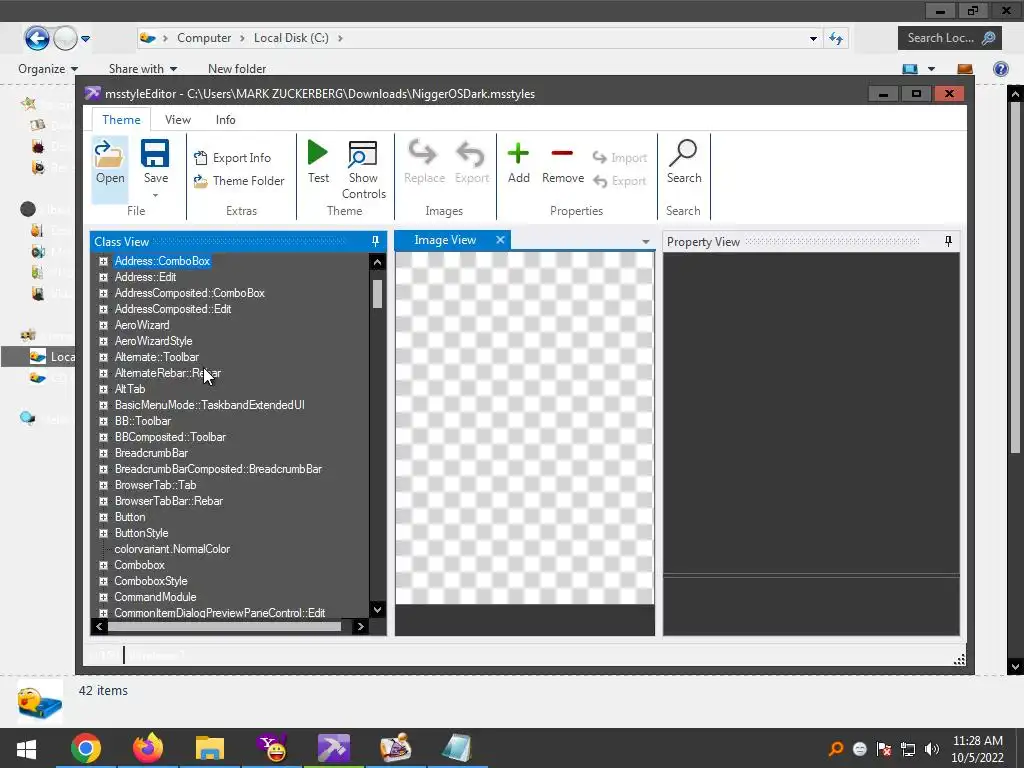1024x768 pixels.
Task: Switch to the View ribbon tab
Action: point(178,120)
